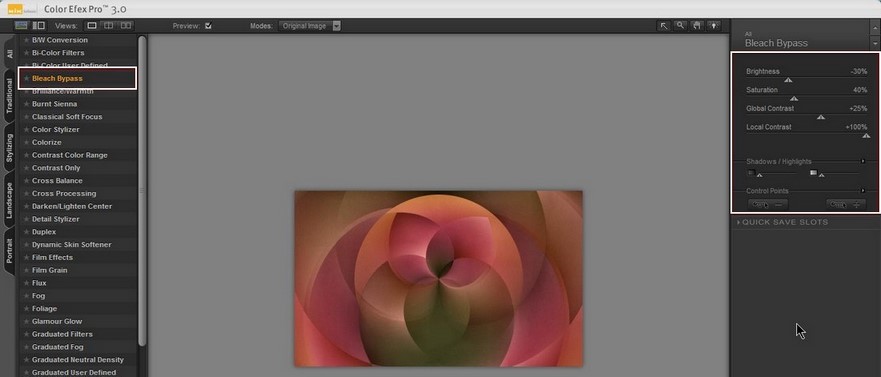Star the Bleach Bypass filter as favorite
The image size is (881, 377).
coord(26,79)
